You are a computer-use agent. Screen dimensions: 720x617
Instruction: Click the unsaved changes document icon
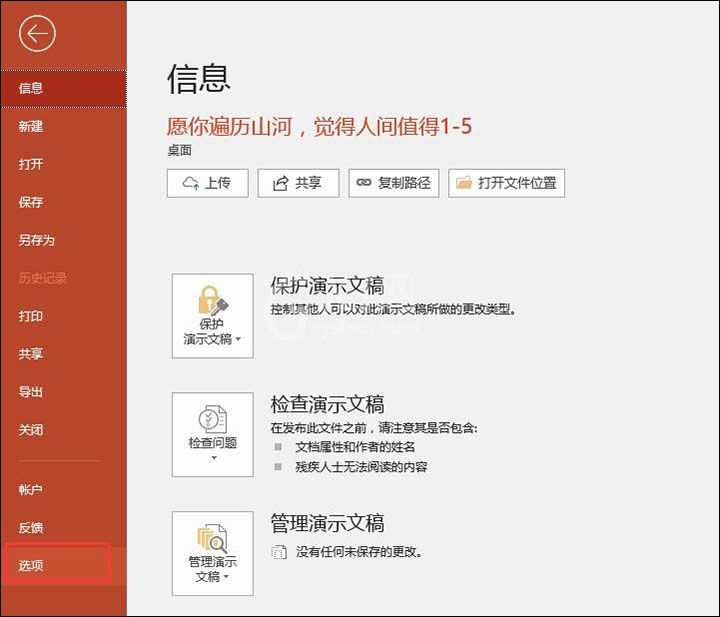click(x=279, y=552)
